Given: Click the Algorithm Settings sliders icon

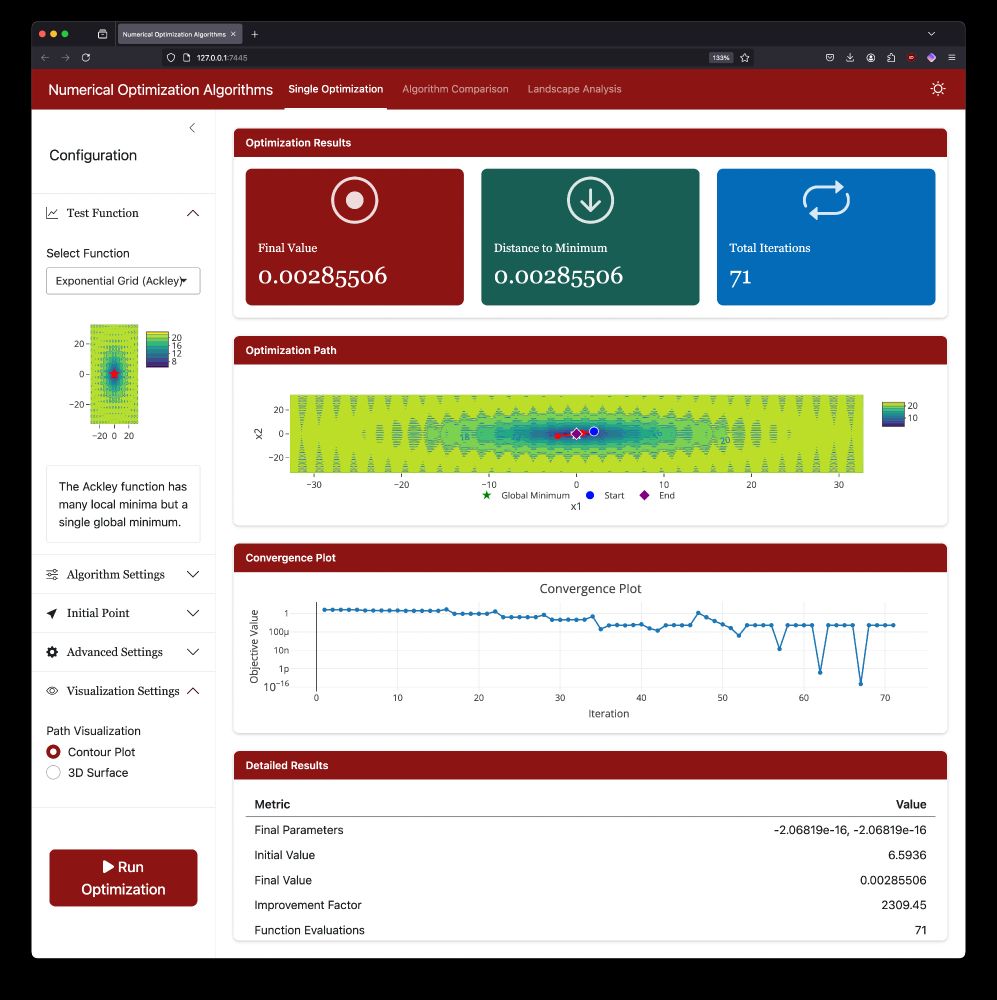Looking at the screenshot, I should [52, 575].
